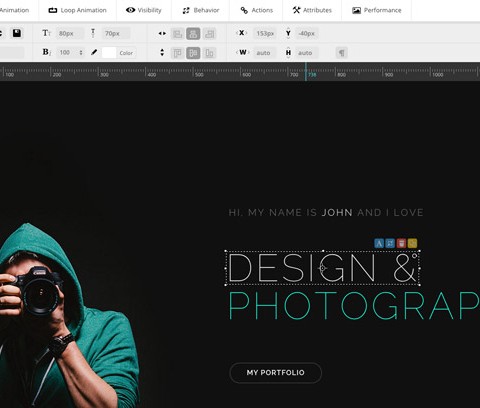
Task: Switch to the Visibility tab
Action: tap(144, 10)
